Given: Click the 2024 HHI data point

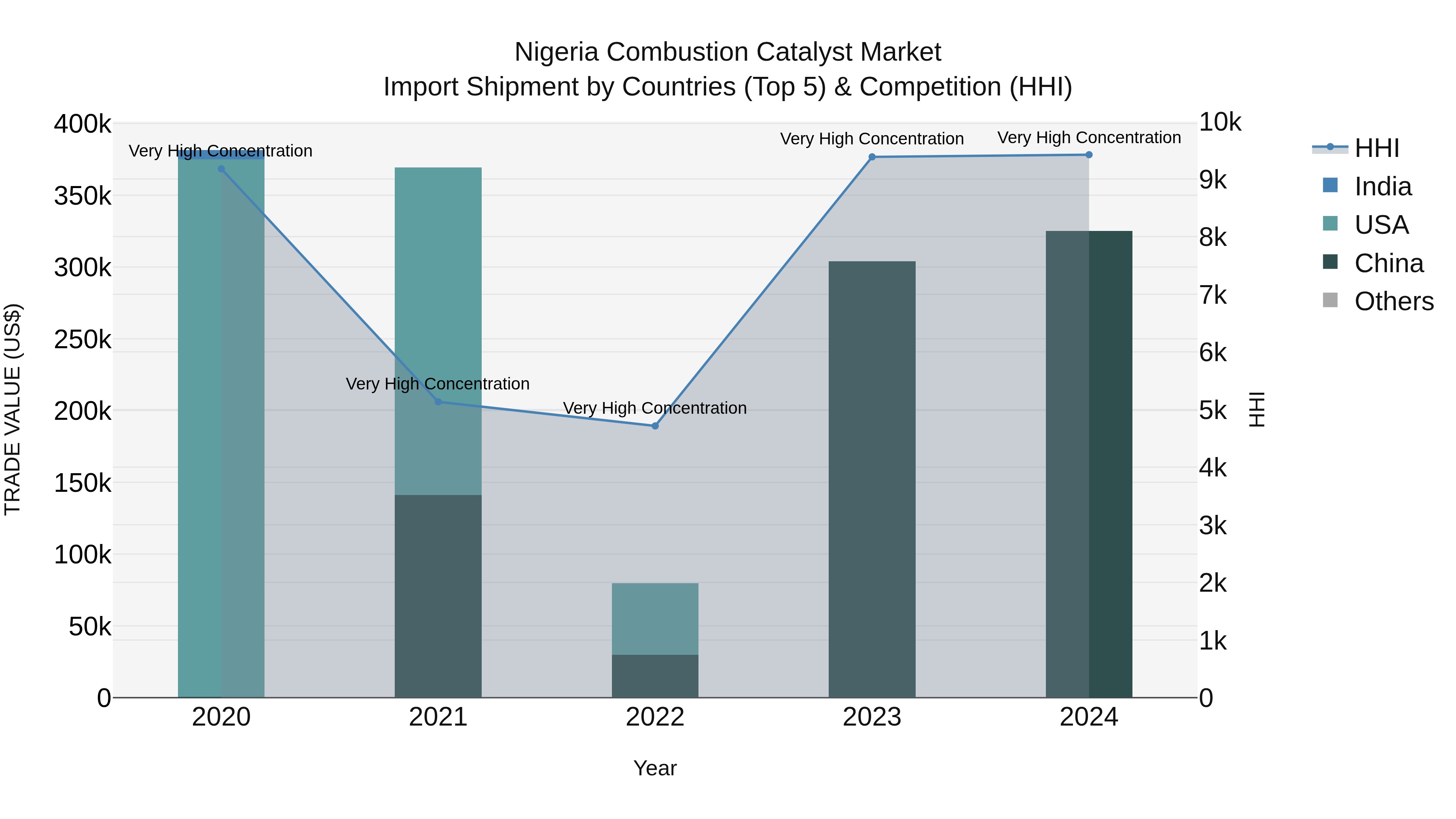Looking at the screenshot, I should [1089, 155].
